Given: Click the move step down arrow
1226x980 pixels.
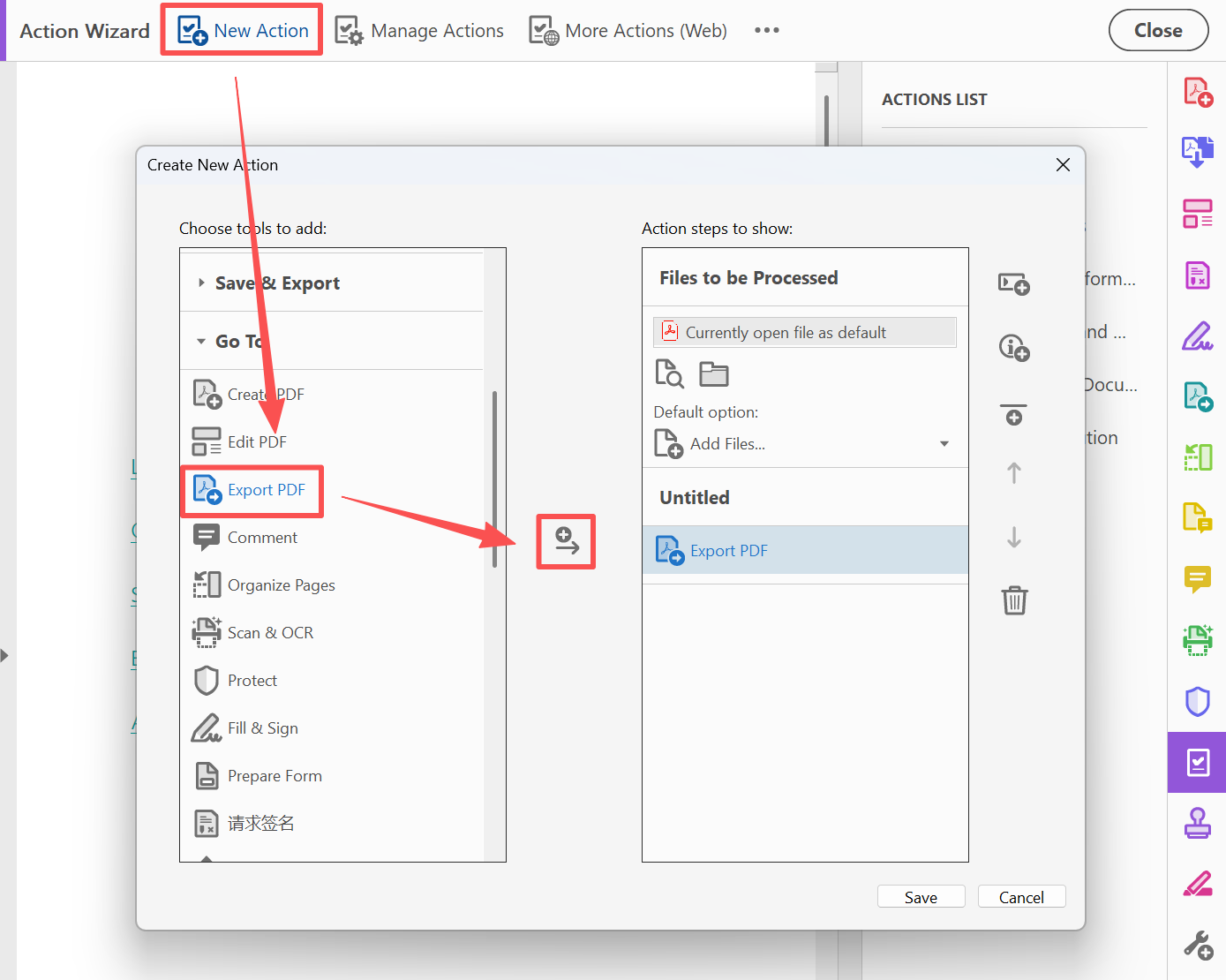Looking at the screenshot, I should click(1014, 537).
